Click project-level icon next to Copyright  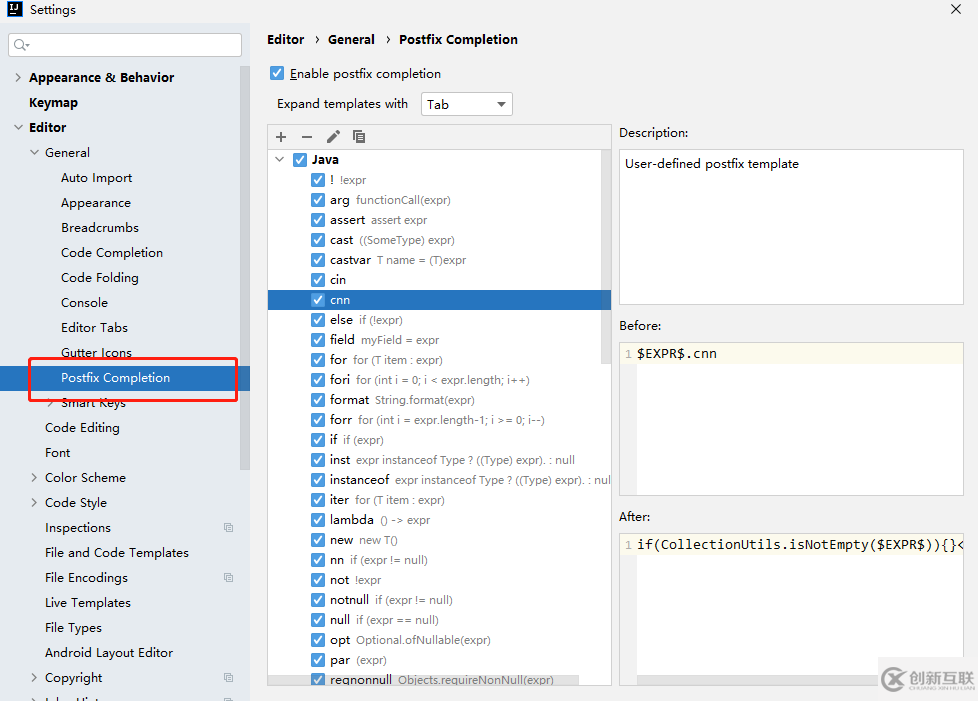pos(228,678)
